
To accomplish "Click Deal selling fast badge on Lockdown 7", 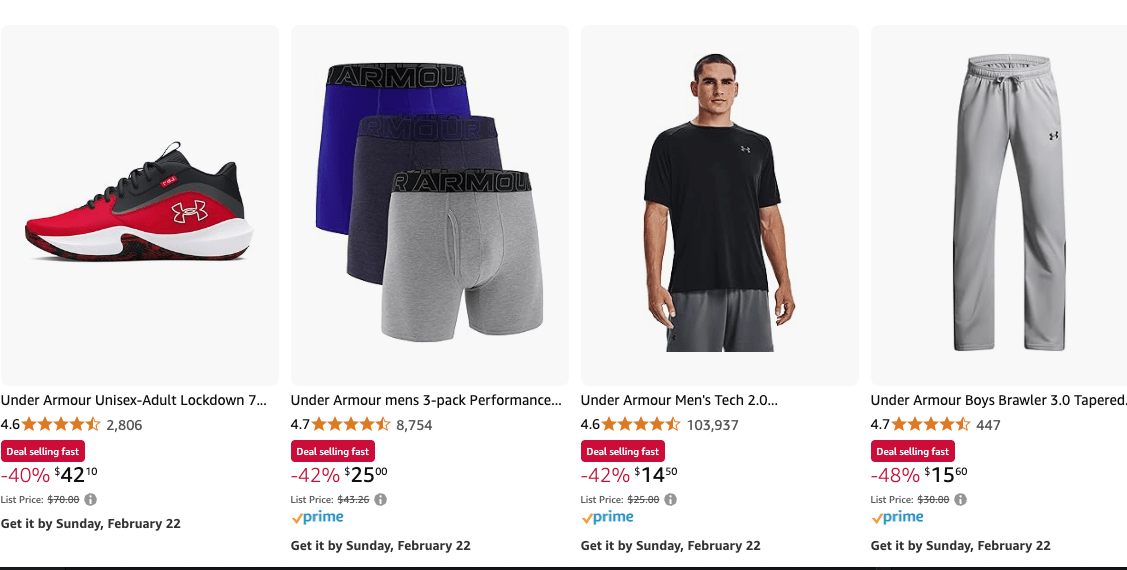I will [43, 451].
